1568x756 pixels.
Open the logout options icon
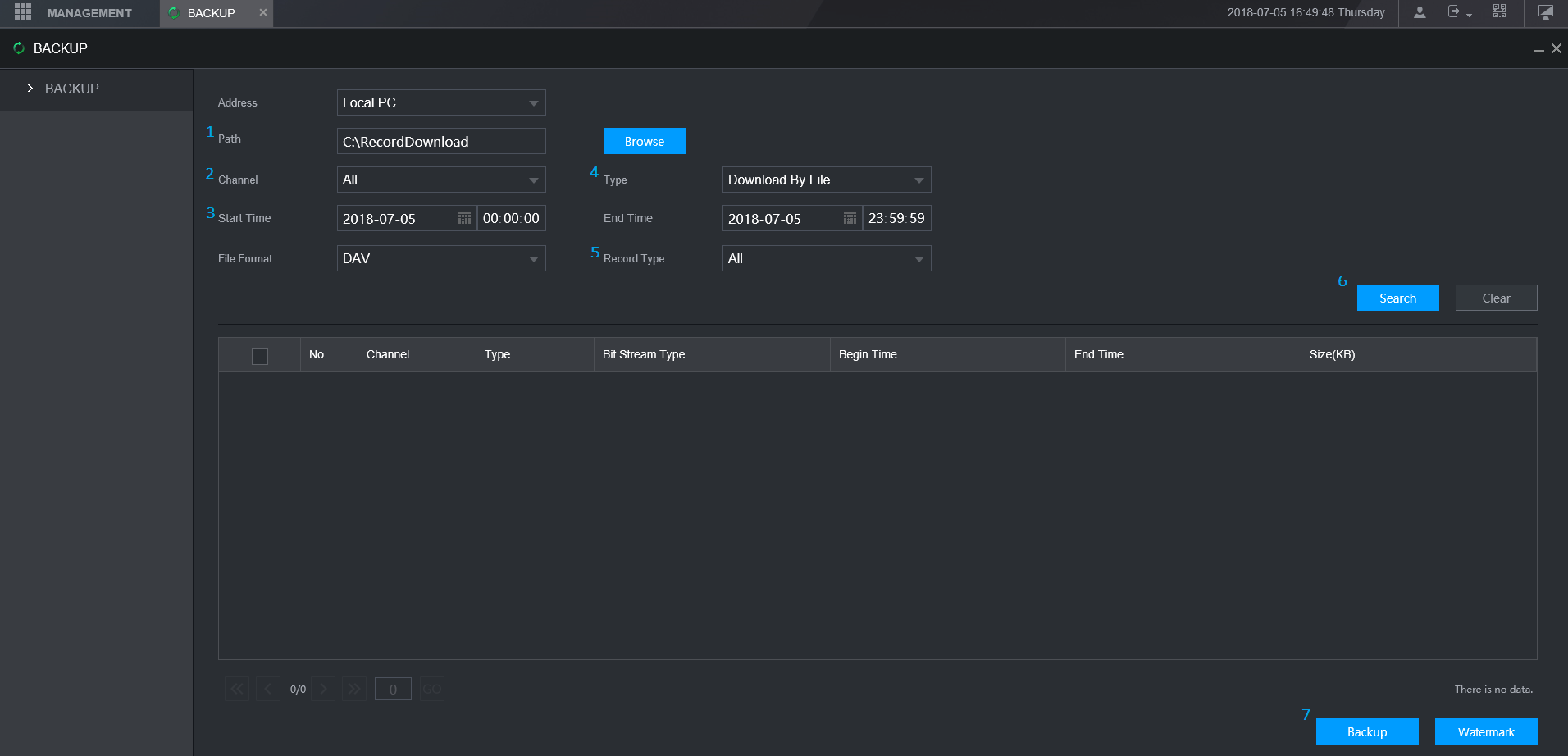(1456, 12)
